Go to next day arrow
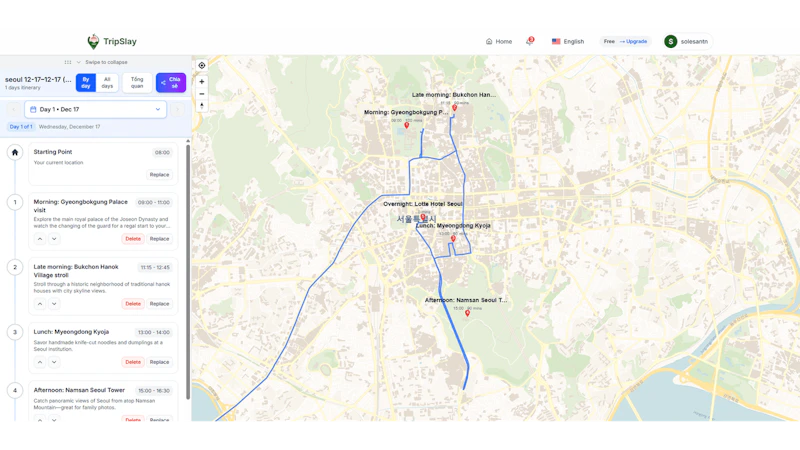 point(178,109)
